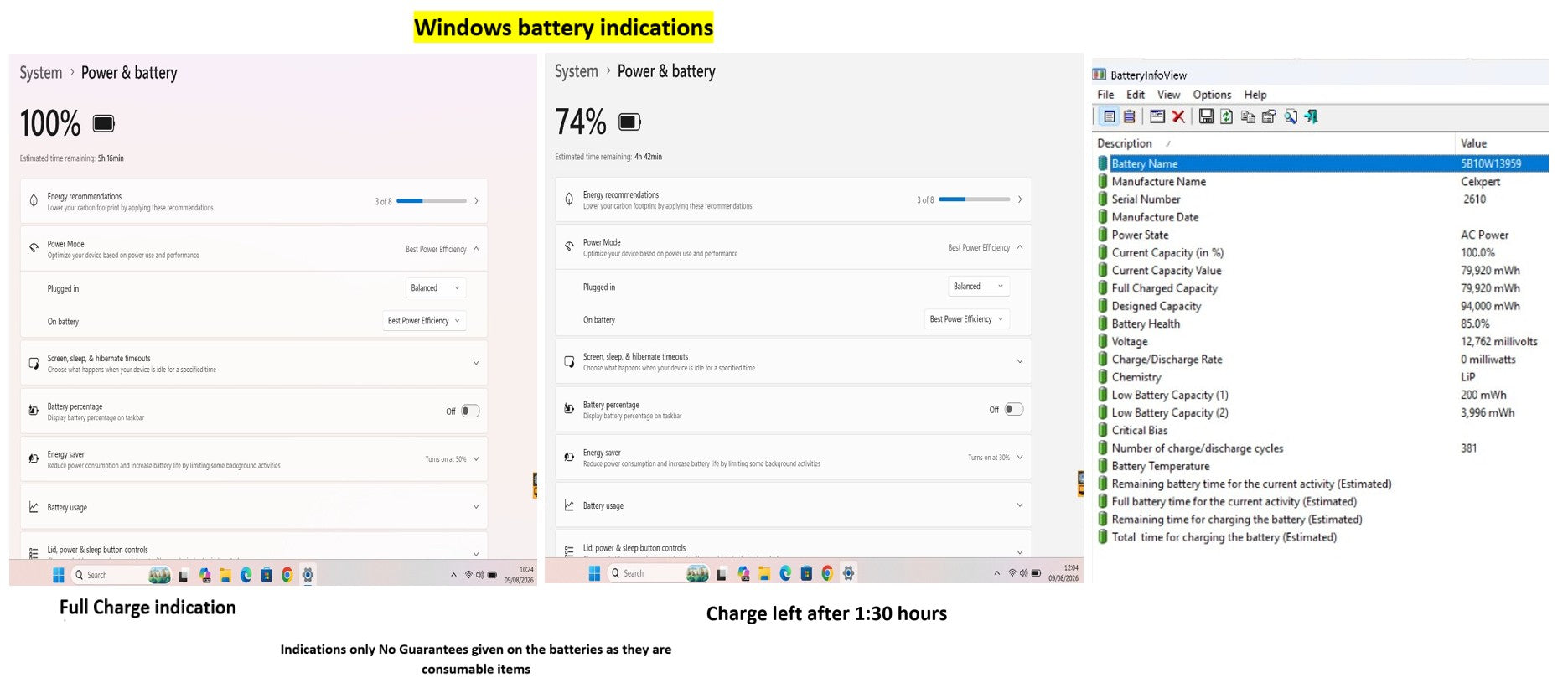
Task: Click the Save floppy disk icon in BatteryInfoView
Action: tap(1206, 116)
